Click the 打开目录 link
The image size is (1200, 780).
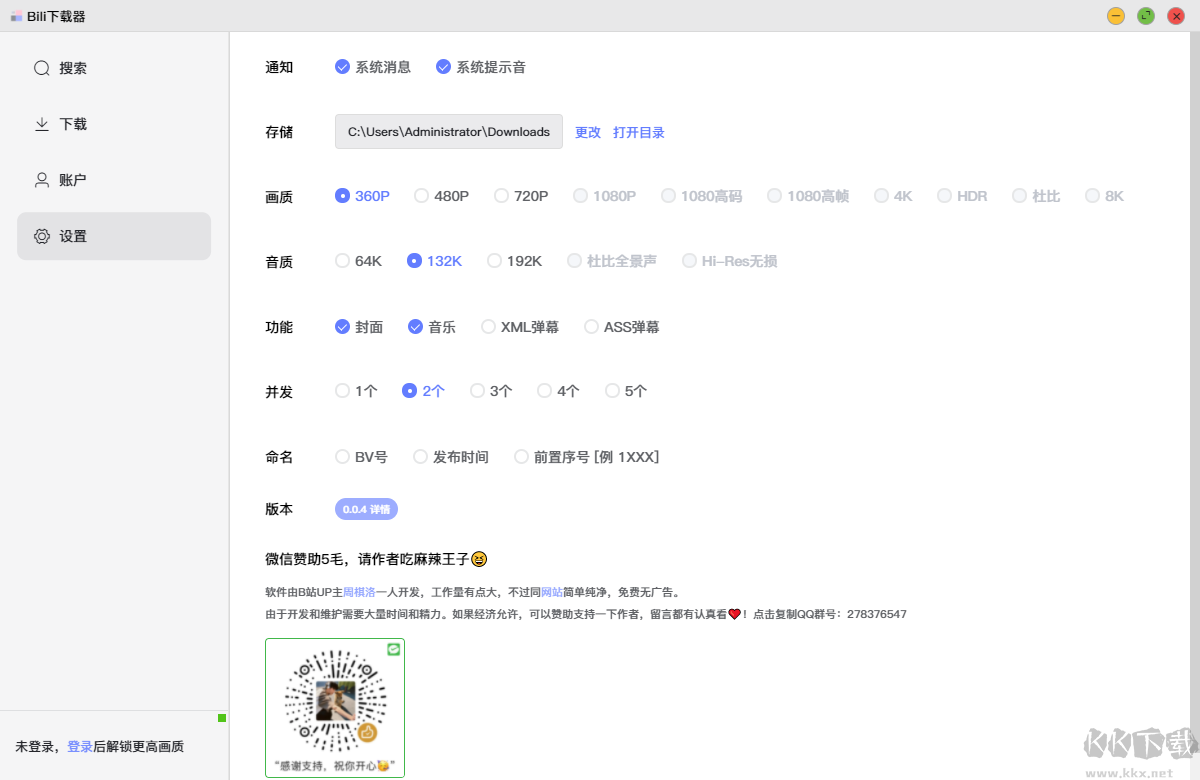click(639, 132)
